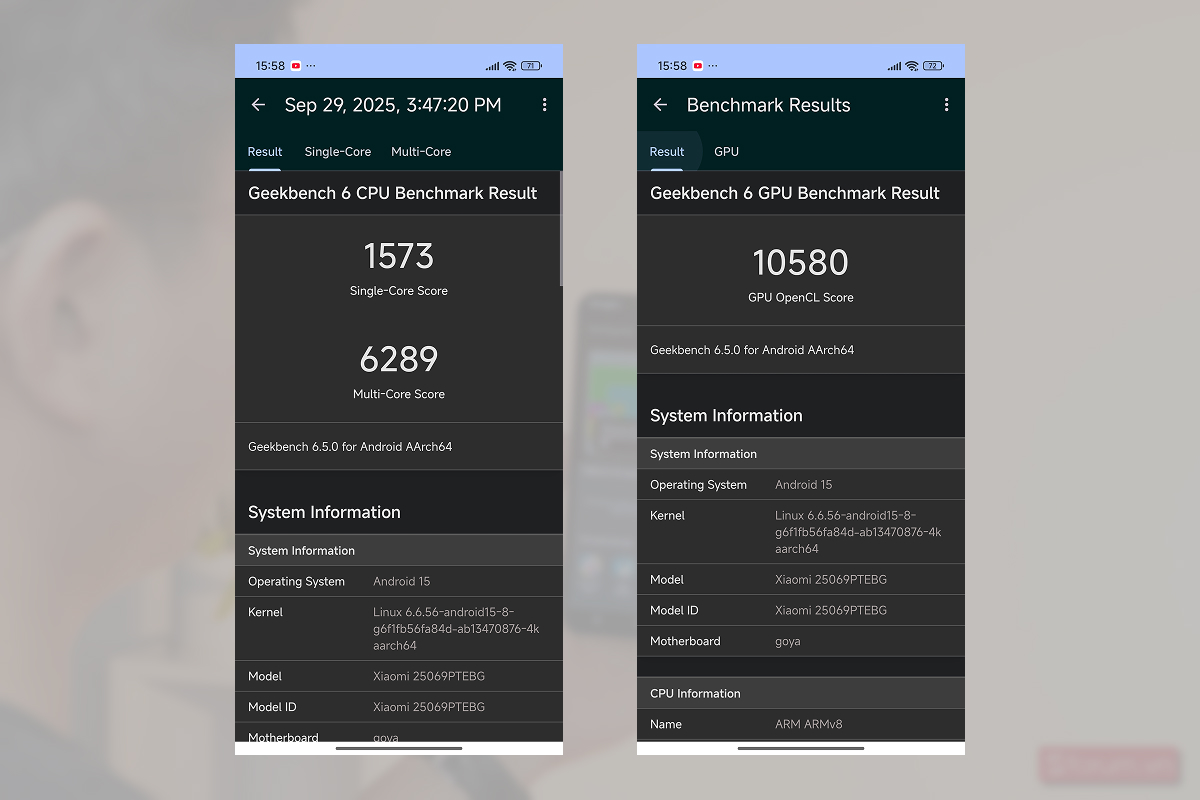Tap battery indicator showing 72 in right phone
The width and height of the screenshot is (1200, 800).
click(934, 66)
